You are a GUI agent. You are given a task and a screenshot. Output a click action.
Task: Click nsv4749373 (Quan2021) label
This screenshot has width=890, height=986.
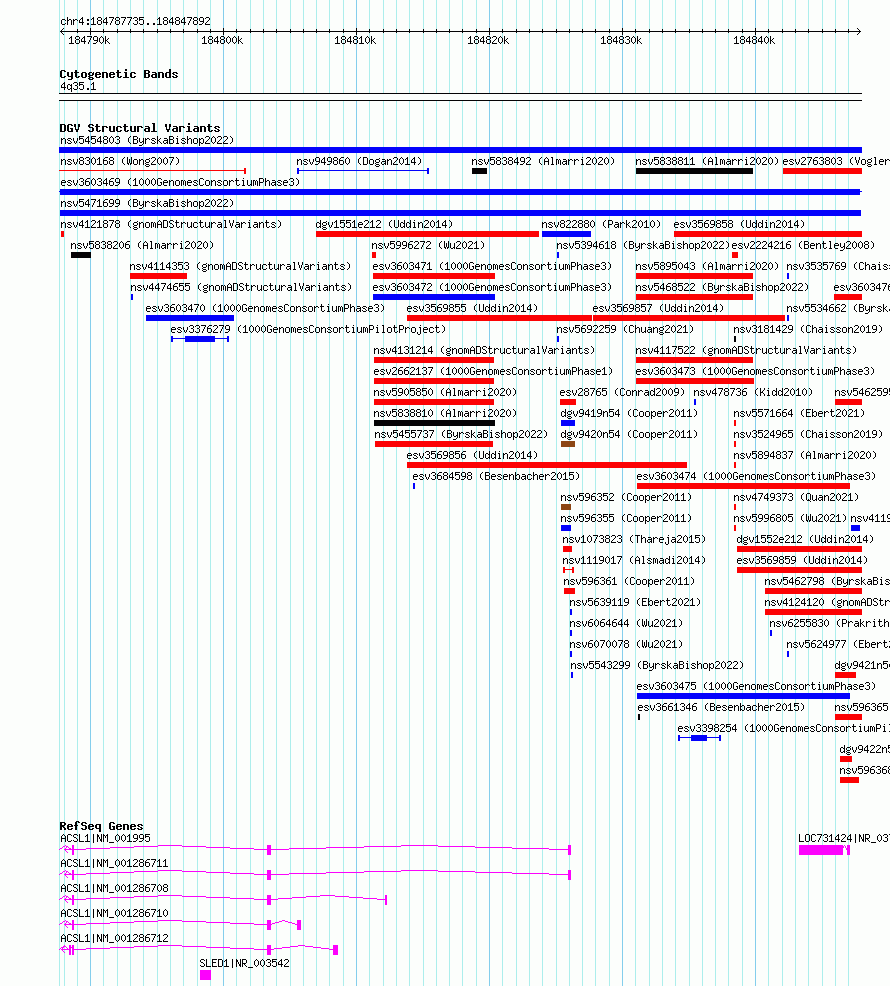796,497
